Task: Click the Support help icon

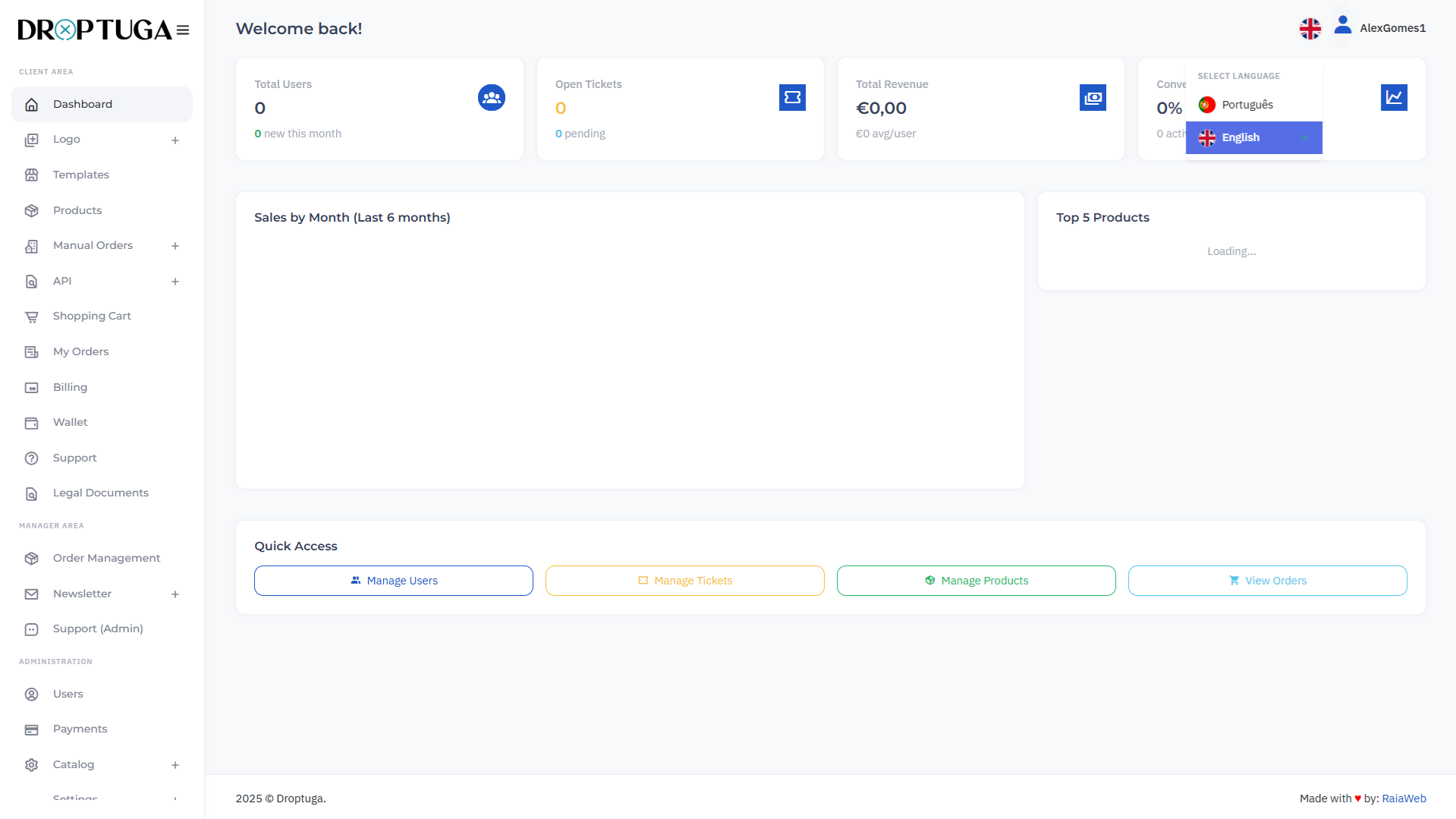Action: pos(31,458)
